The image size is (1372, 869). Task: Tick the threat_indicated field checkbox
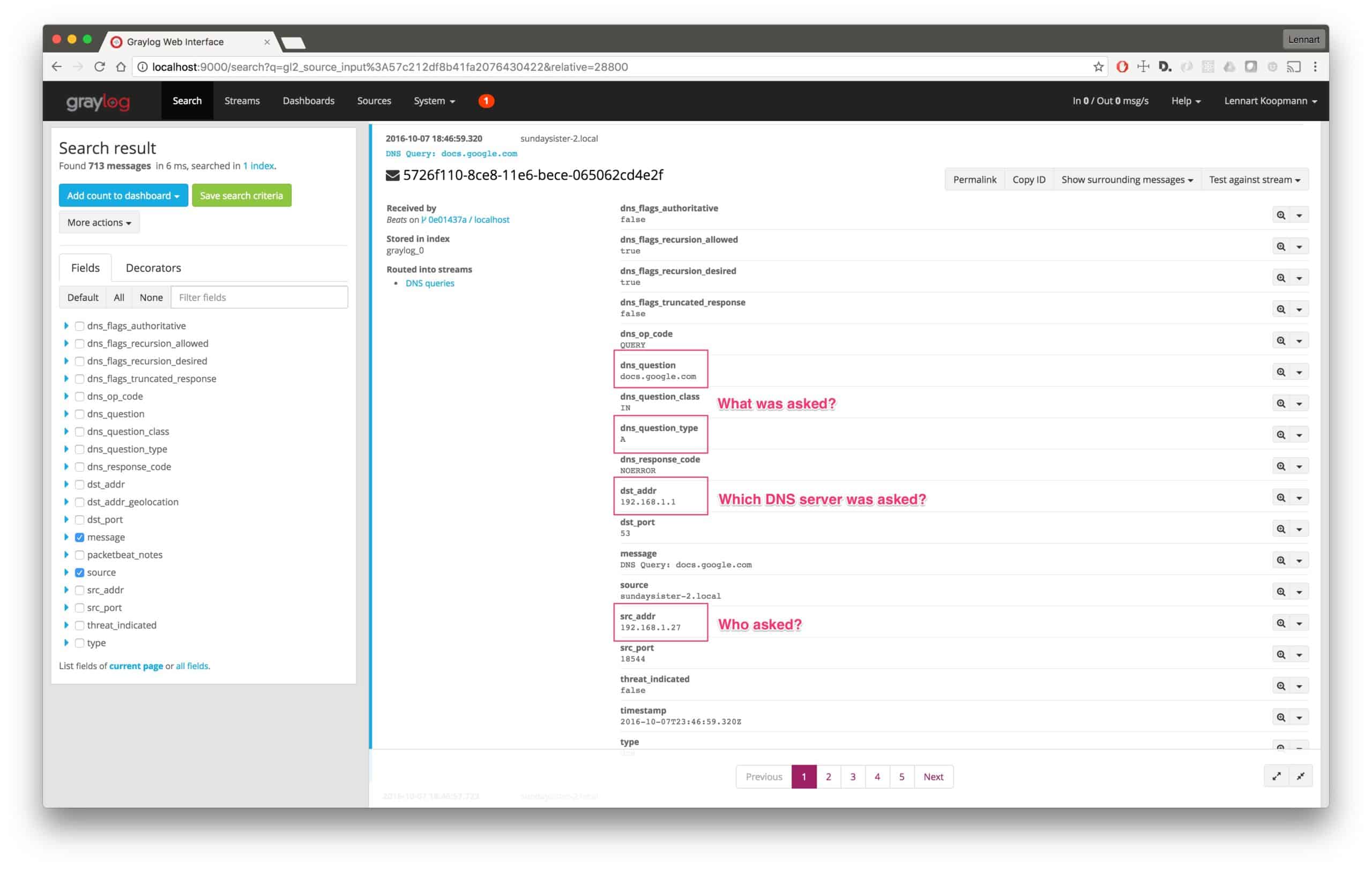coord(80,625)
